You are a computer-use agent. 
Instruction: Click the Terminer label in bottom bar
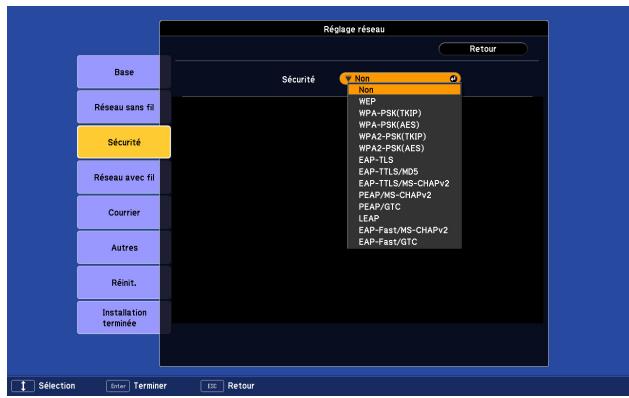coord(150,386)
